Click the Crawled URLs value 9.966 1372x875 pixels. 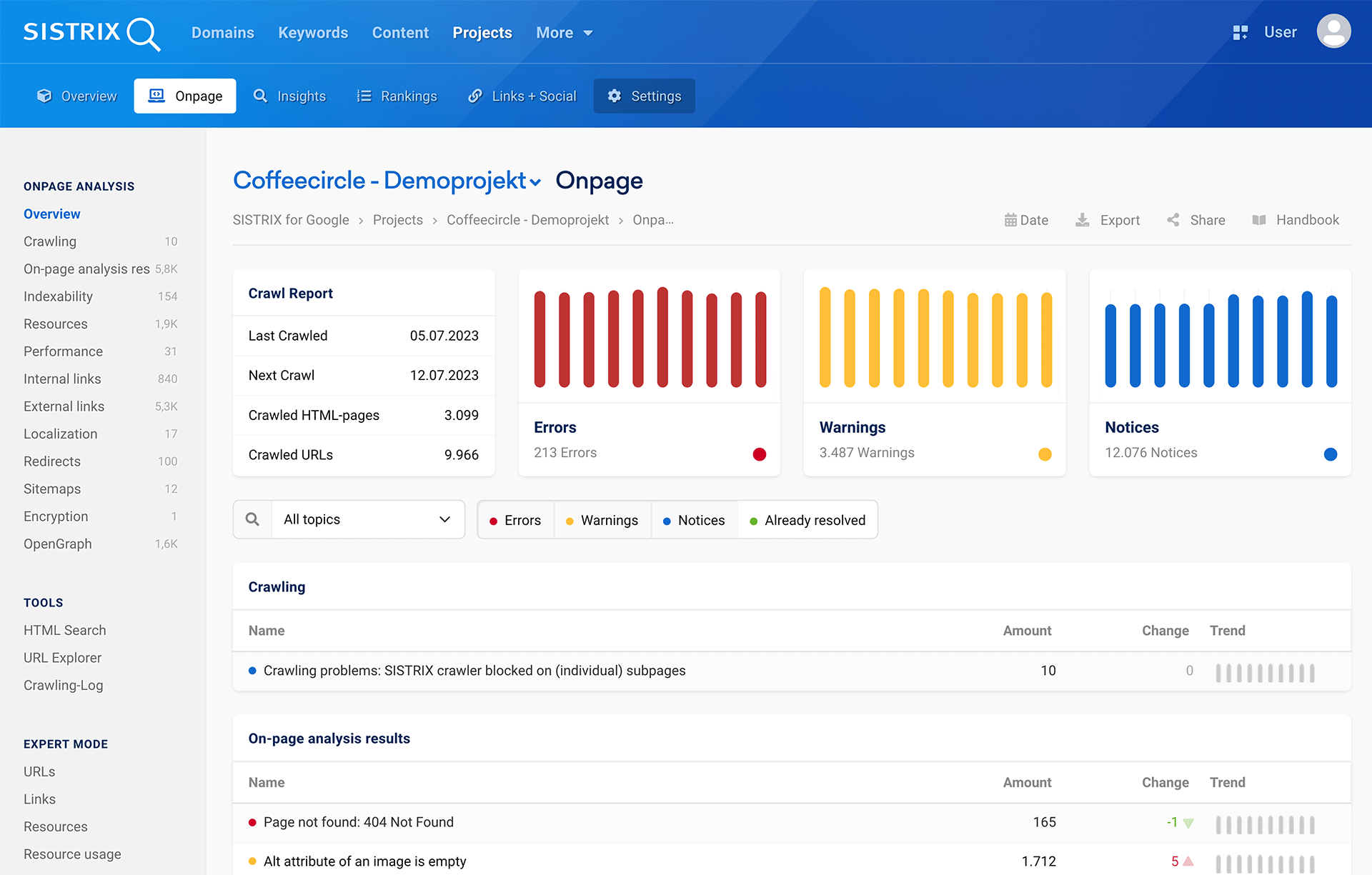461,455
